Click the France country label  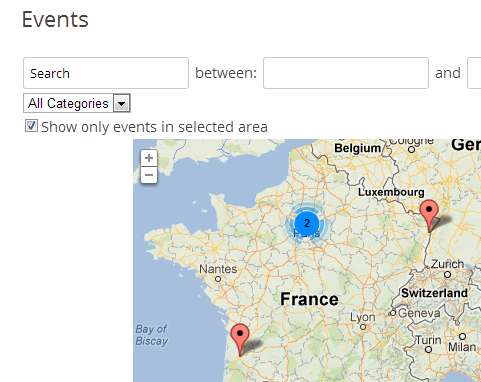coord(309,299)
